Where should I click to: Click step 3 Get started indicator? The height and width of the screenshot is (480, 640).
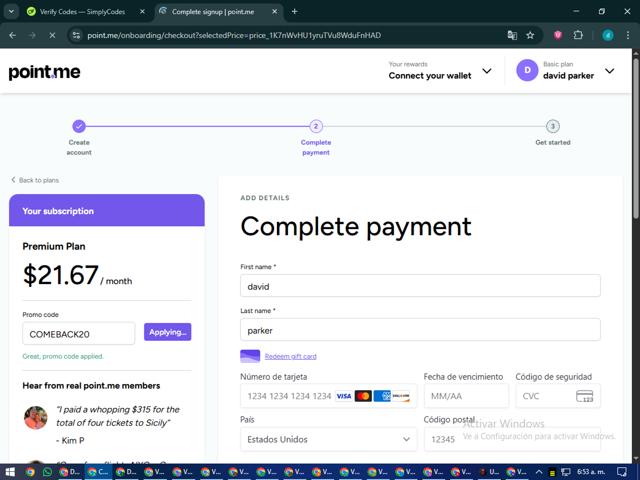click(x=553, y=126)
